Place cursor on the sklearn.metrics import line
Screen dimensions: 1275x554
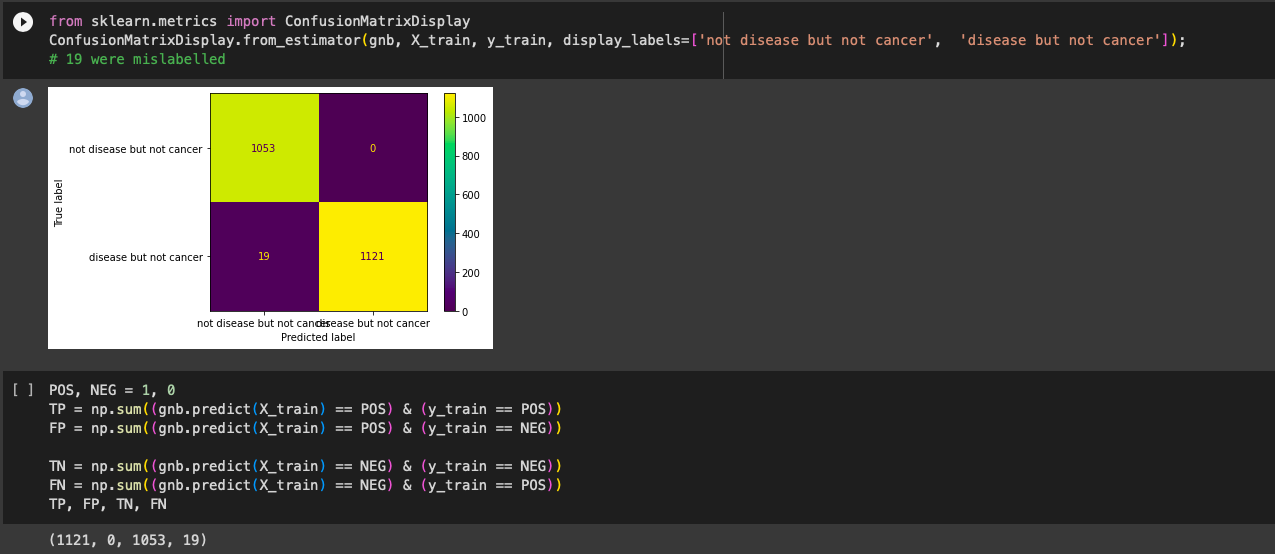(x=259, y=21)
